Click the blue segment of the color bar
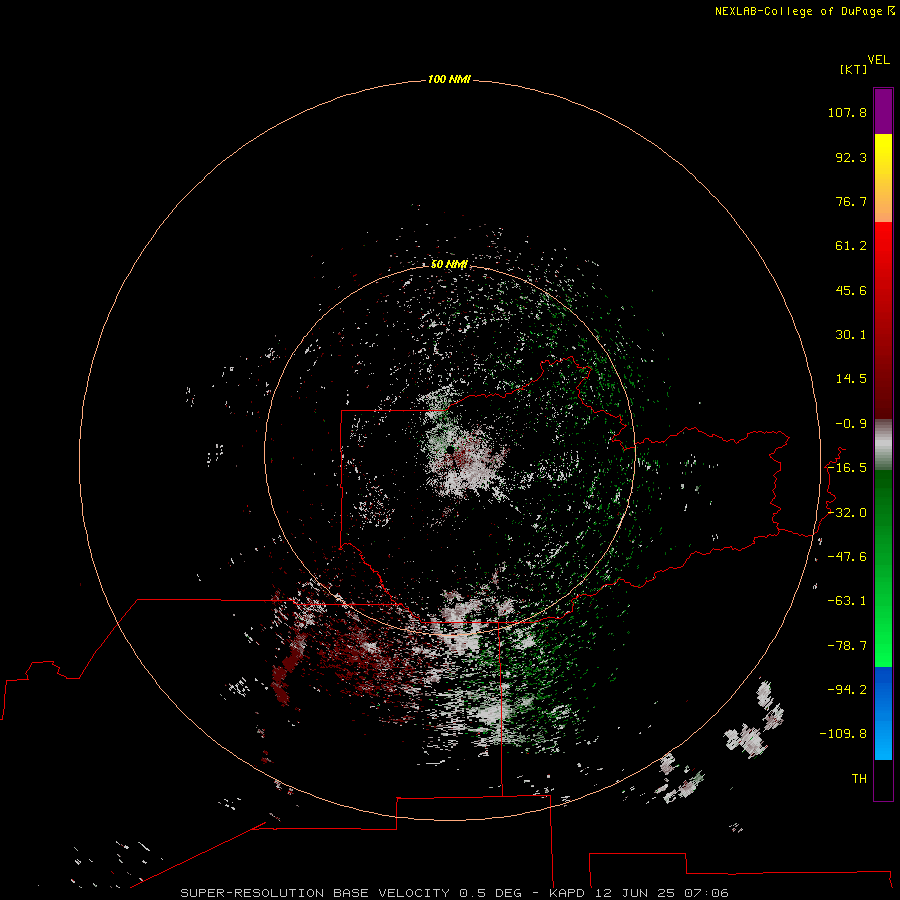 [x=883, y=713]
